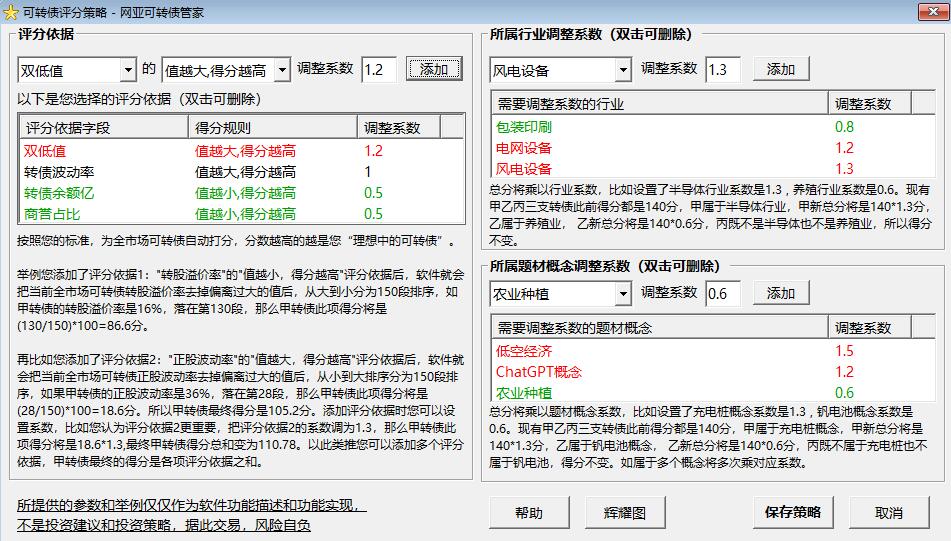Viewport: 951px width, 541px height.
Task: Click 调整系数 header in concept table
Action: coord(870,328)
